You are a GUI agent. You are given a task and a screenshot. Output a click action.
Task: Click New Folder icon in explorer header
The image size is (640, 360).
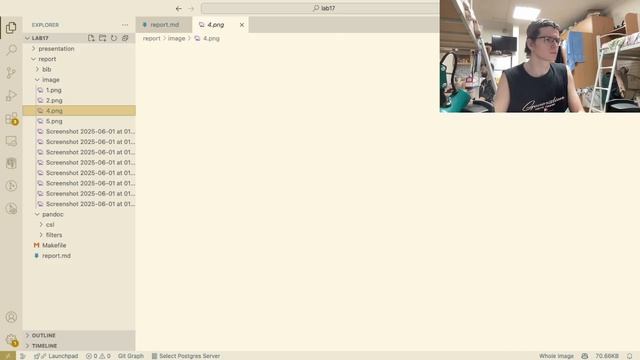102,38
